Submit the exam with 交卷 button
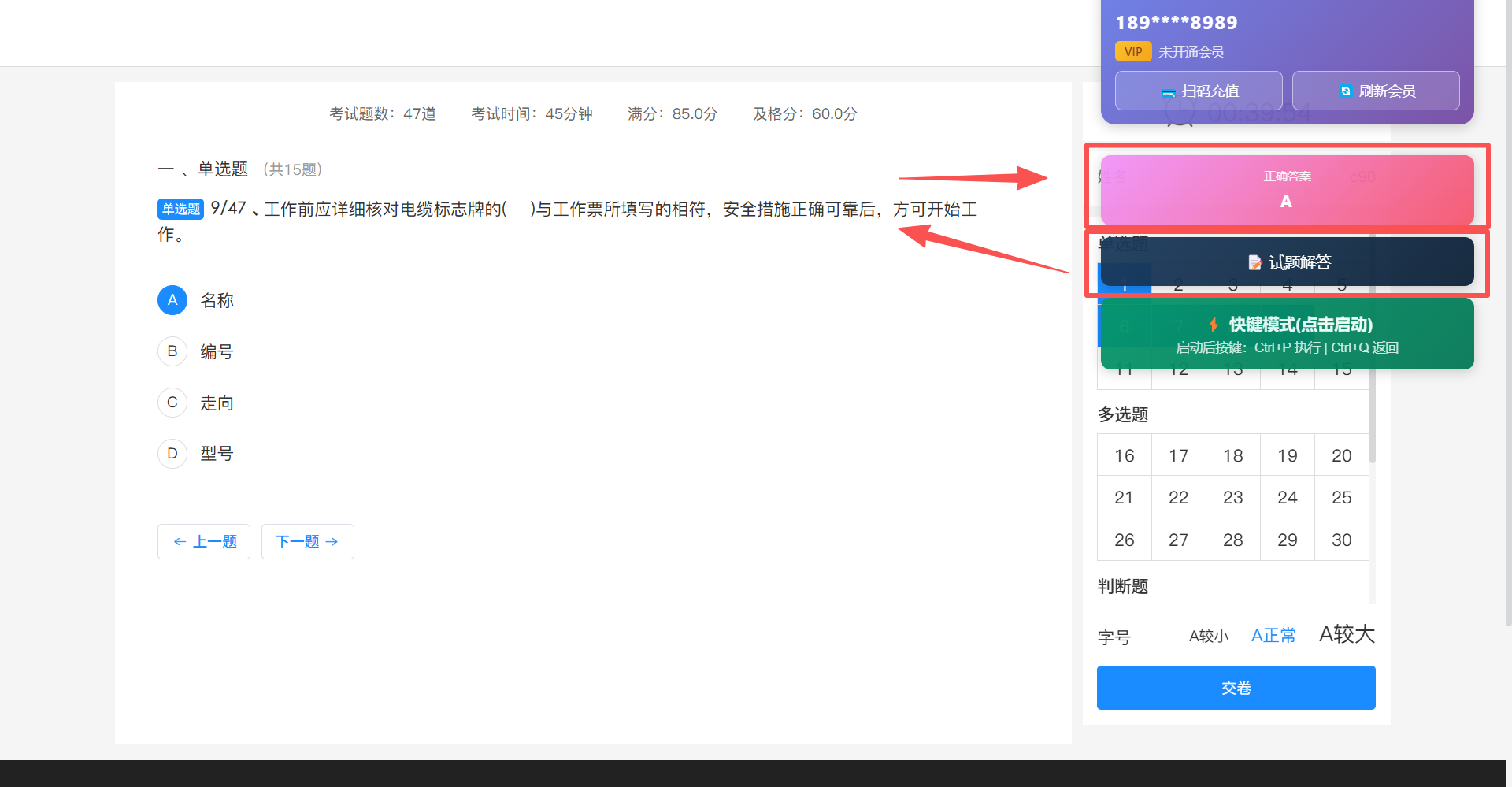This screenshot has width=1512, height=787. 1236,688
